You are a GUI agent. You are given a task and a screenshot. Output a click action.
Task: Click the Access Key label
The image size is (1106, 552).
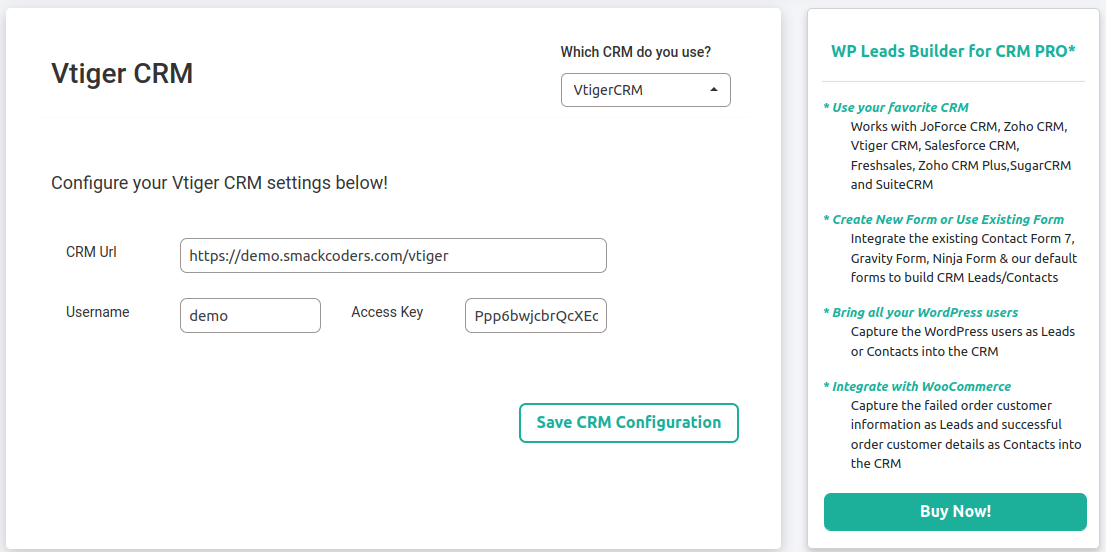point(387,312)
